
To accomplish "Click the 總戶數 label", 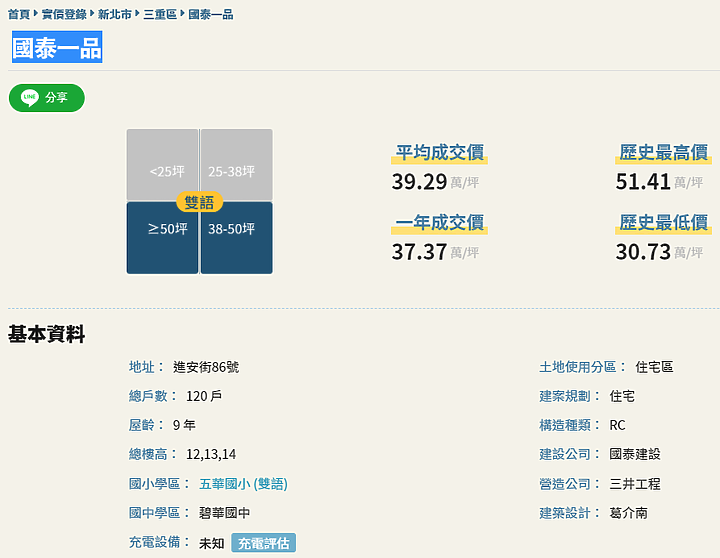I will [152, 396].
